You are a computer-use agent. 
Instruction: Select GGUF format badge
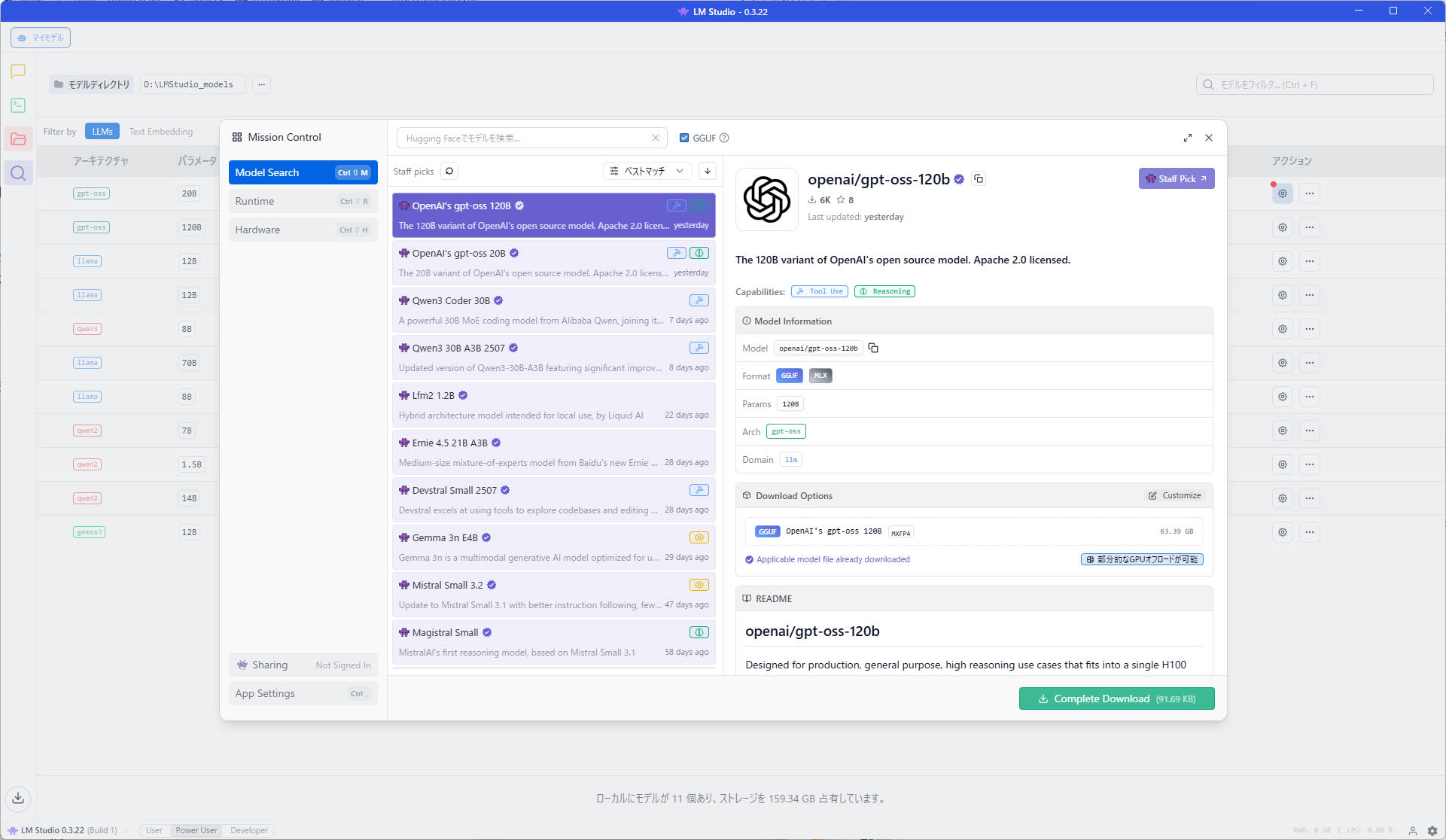(789, 376)
